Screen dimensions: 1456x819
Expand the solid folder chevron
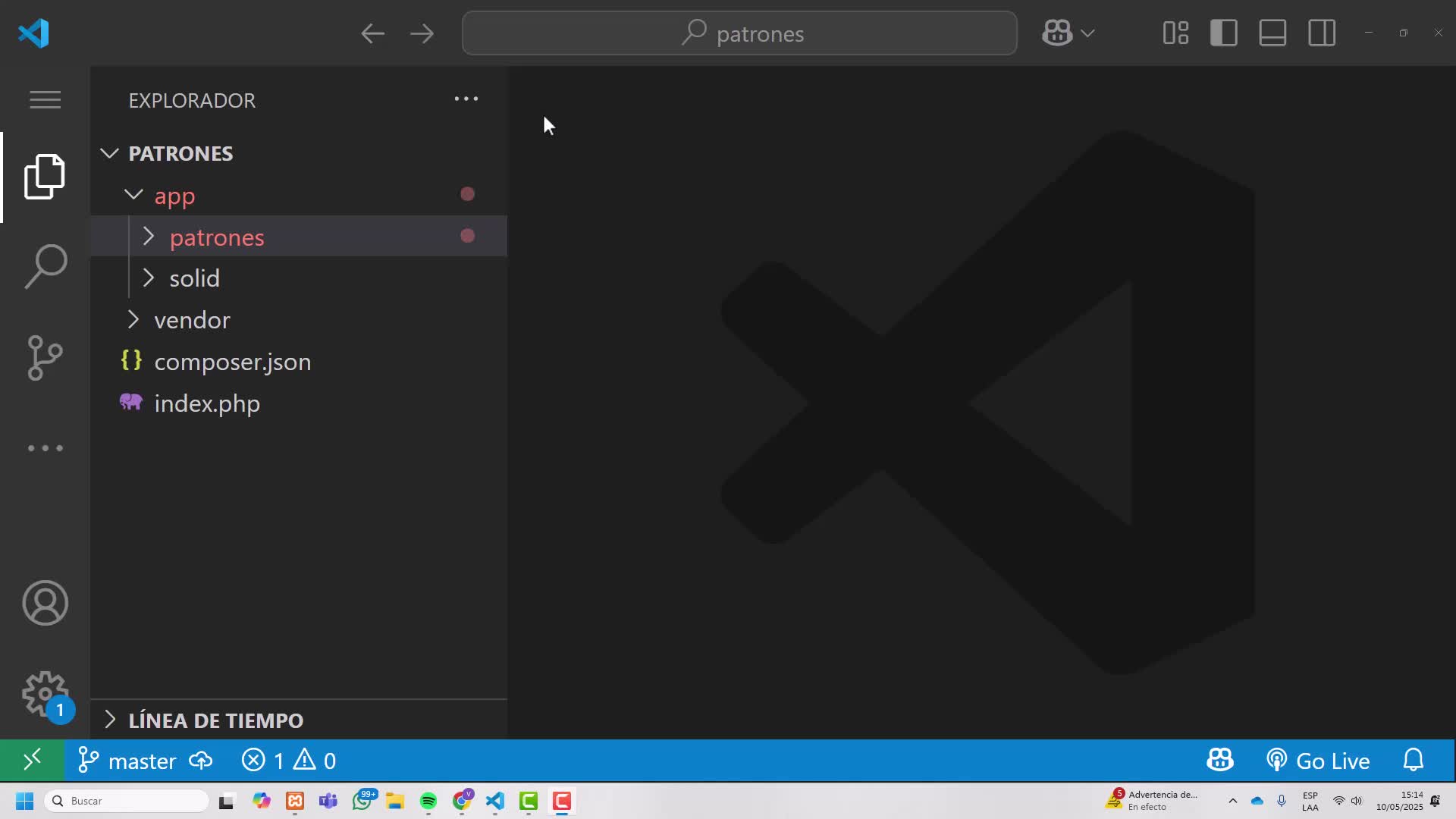(x=149, y=278)
